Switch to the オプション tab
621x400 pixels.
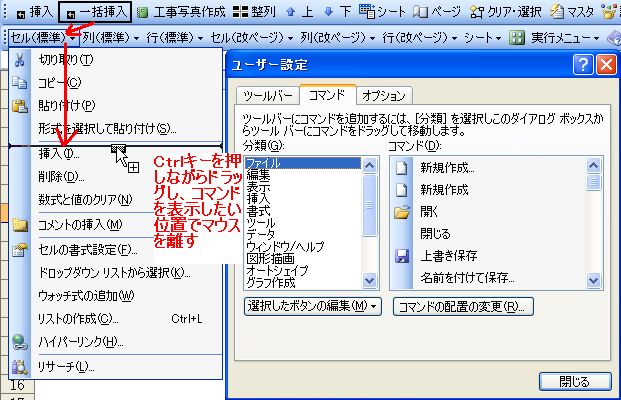pos(383,95)
